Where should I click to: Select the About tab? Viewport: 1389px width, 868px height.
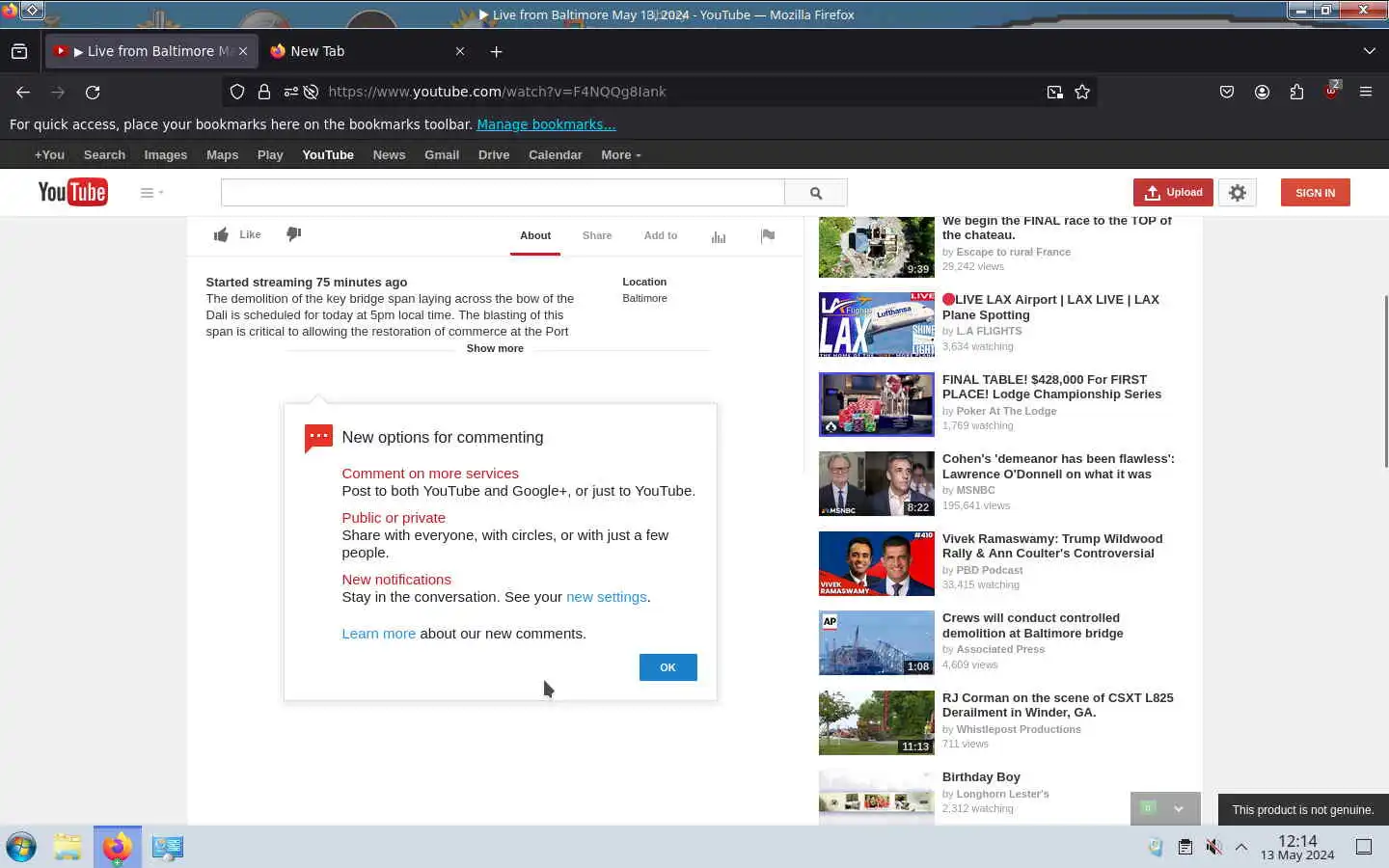click(535, 235)
